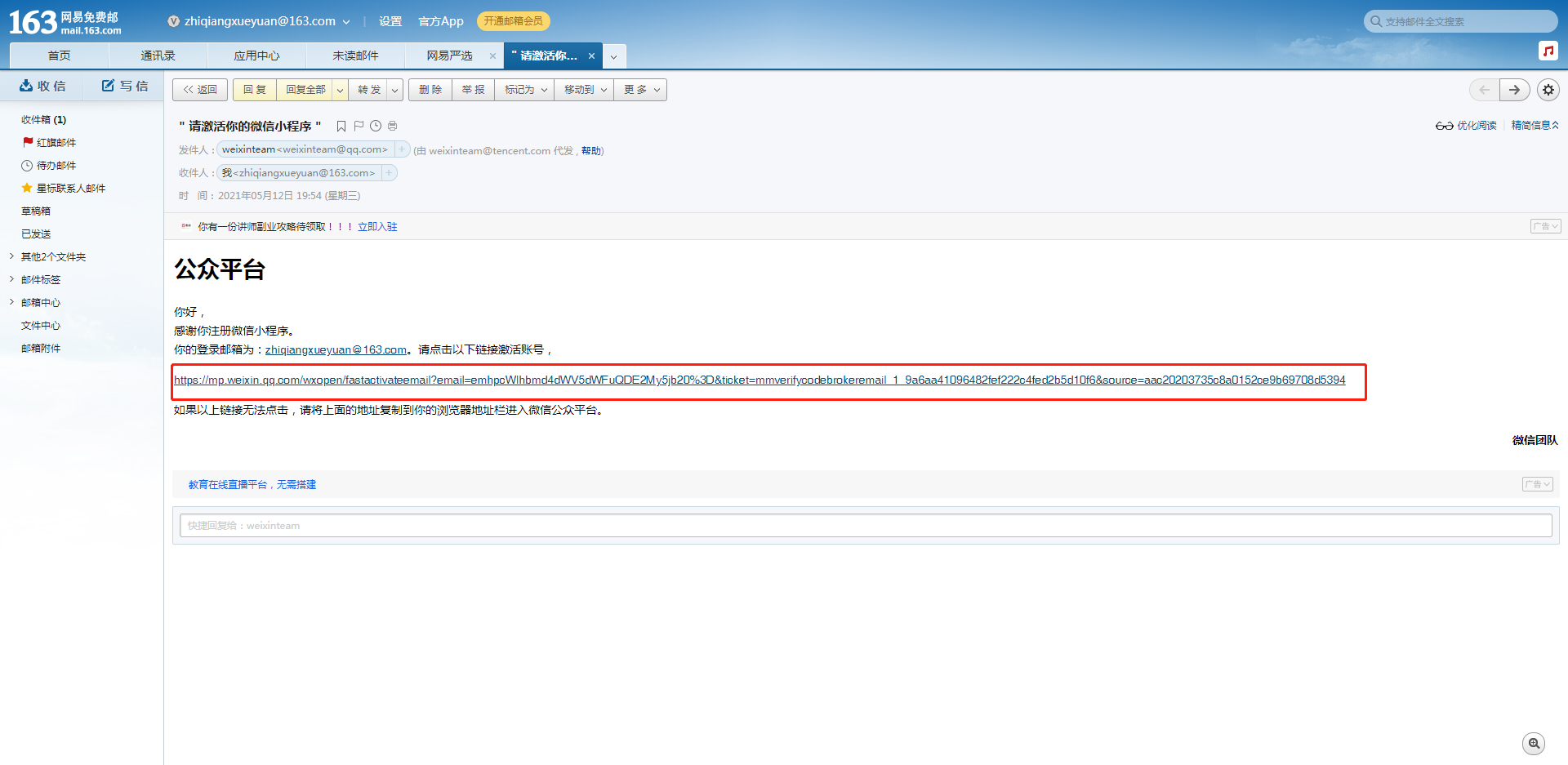Close the 网易严选 tab

point(492,56)
